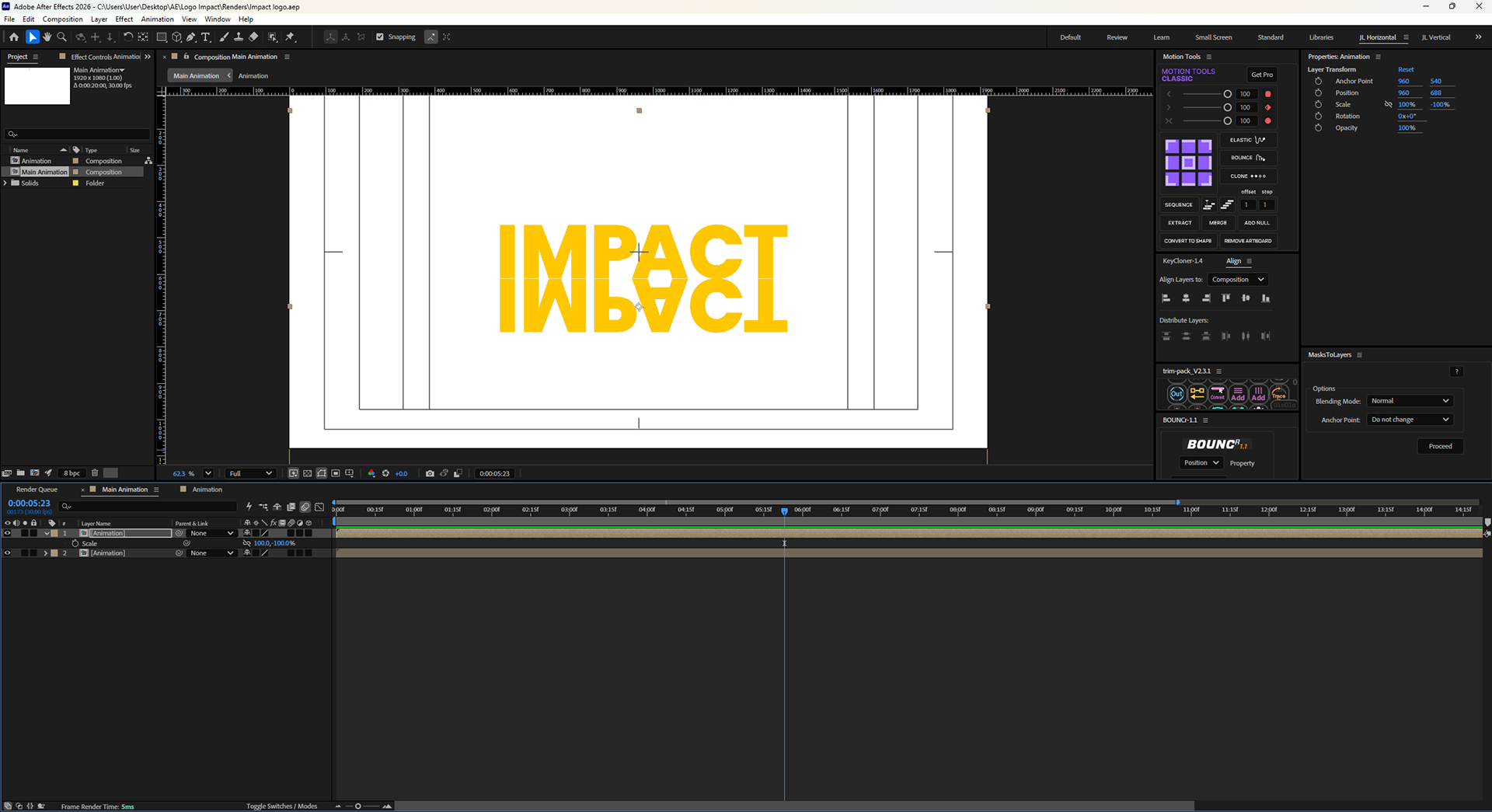
Task: Select the Type (T) tool
Action: pos(206,37)
